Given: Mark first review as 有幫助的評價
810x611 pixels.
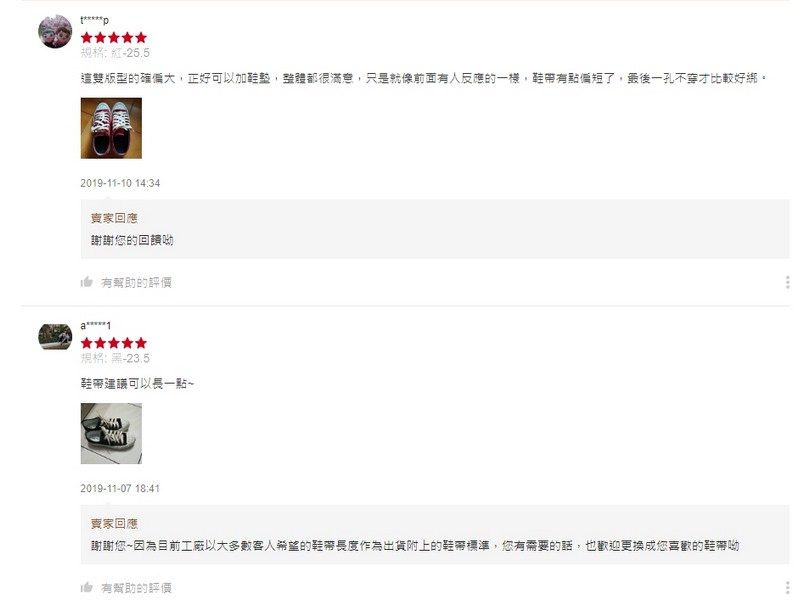Looking at the screenshot, I should (x=136, y=283).
